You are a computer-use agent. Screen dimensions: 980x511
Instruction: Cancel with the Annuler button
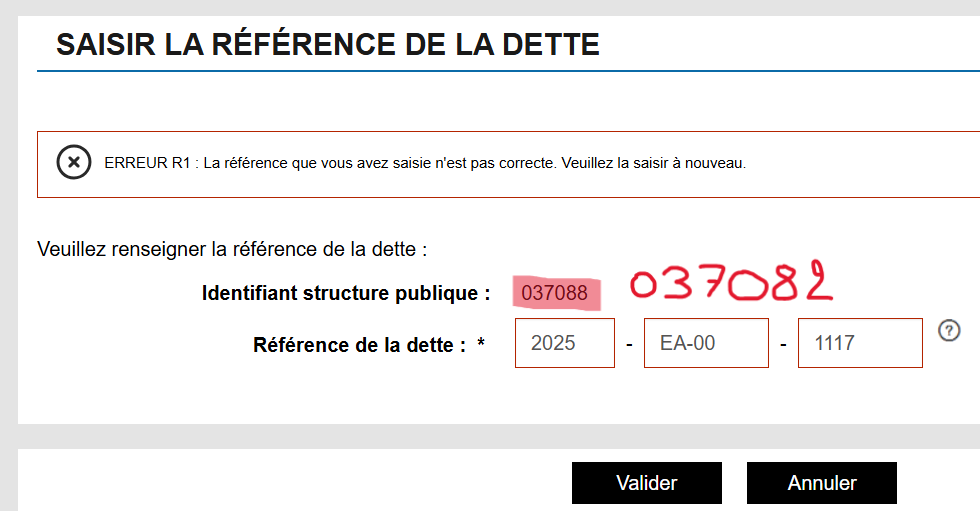click(x=821, y=483)
